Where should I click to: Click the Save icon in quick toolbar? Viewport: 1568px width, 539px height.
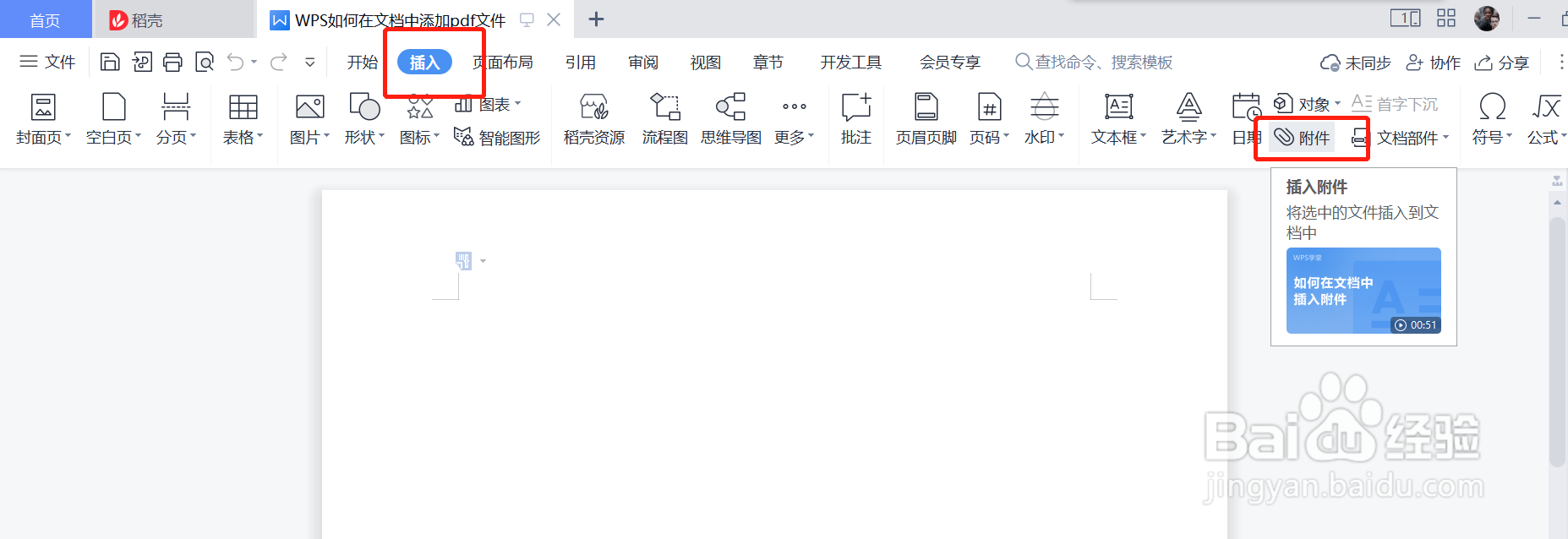point(110,62)
